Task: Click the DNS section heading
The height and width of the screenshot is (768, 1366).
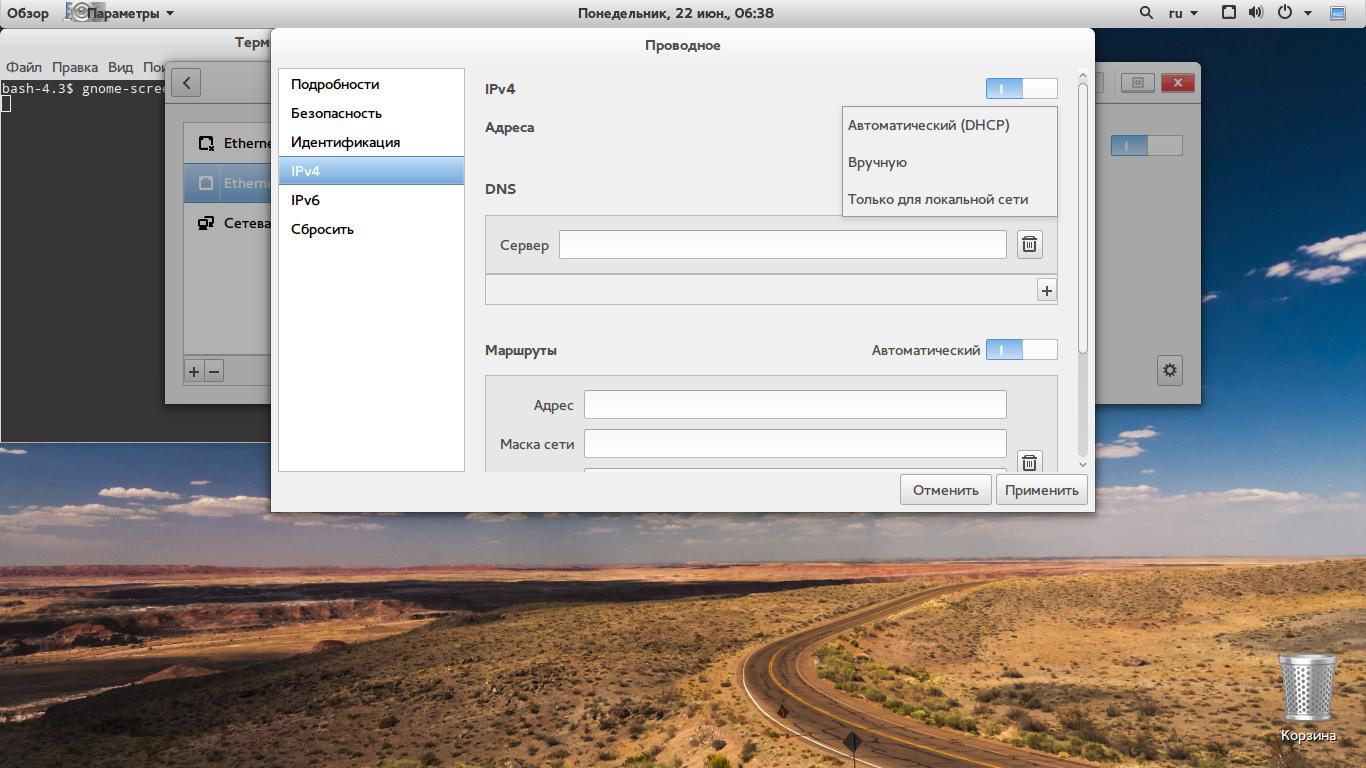Action: coord(500,189)
